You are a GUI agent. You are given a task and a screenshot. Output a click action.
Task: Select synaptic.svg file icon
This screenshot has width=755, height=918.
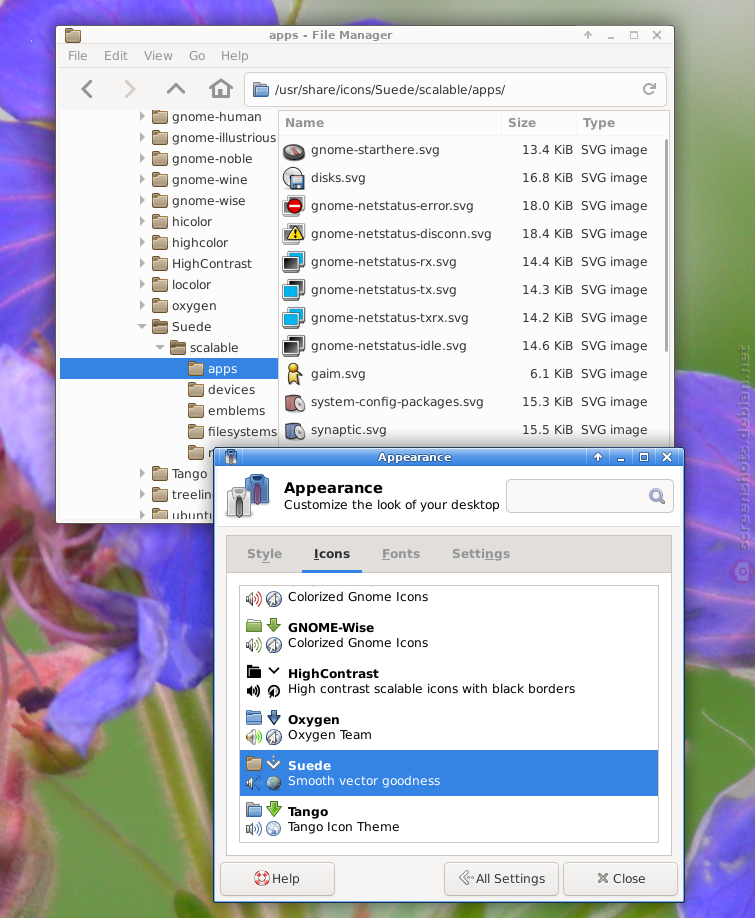[x=294, y=430]
